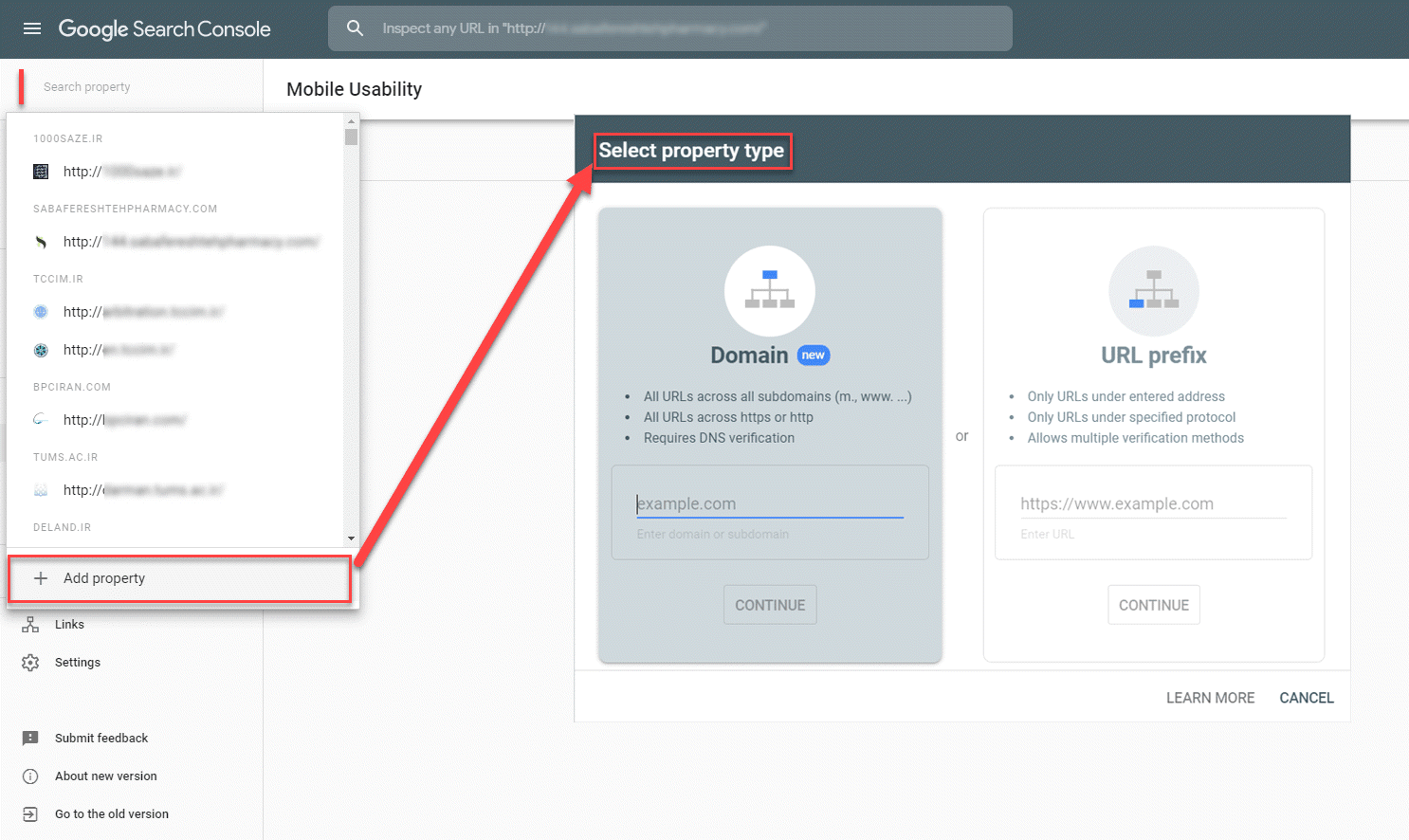Click the search magnifier icon
Screen dimensions: 1409x840
pos(355,28)
